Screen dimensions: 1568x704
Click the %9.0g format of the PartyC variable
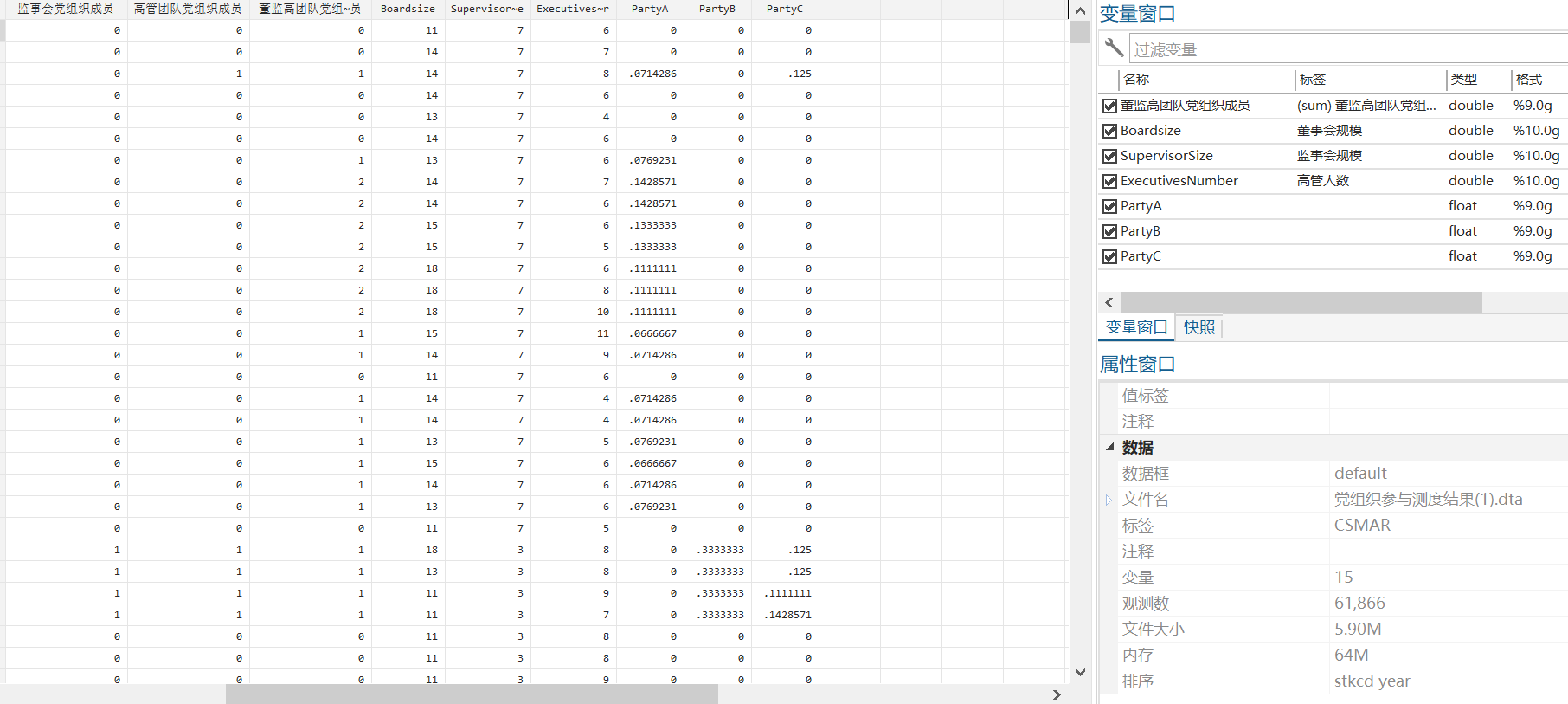1533,256
